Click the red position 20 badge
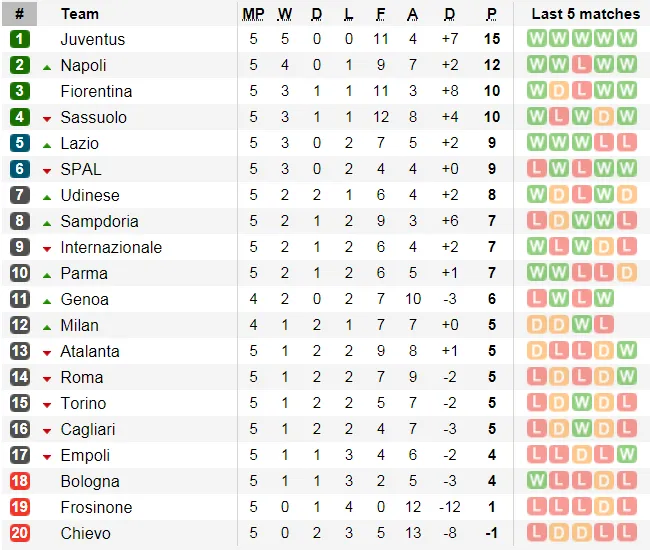The image size is (650, 550). tap(20, 533)
